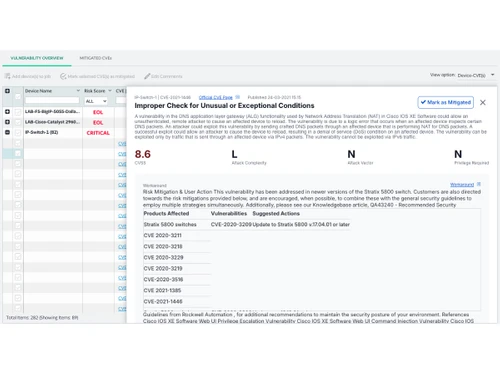Image resolution: width=500 pixels, height=375 pixels.
Task: Tick the checkbox for LAB-Cisco-Catalyst row
Action: pyautogui.click(x=18, y=122)
